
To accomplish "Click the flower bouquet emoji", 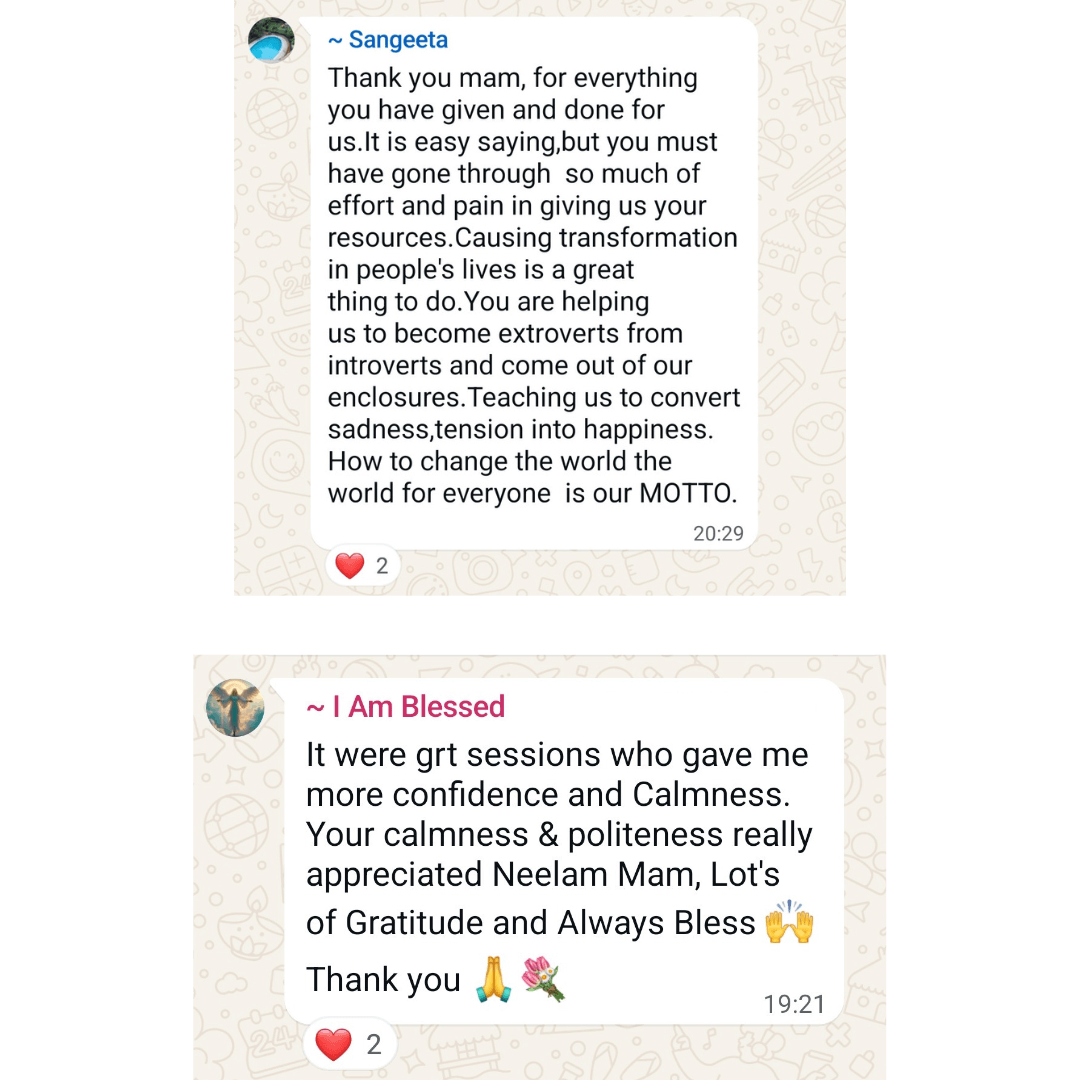I will click(543, 979).
